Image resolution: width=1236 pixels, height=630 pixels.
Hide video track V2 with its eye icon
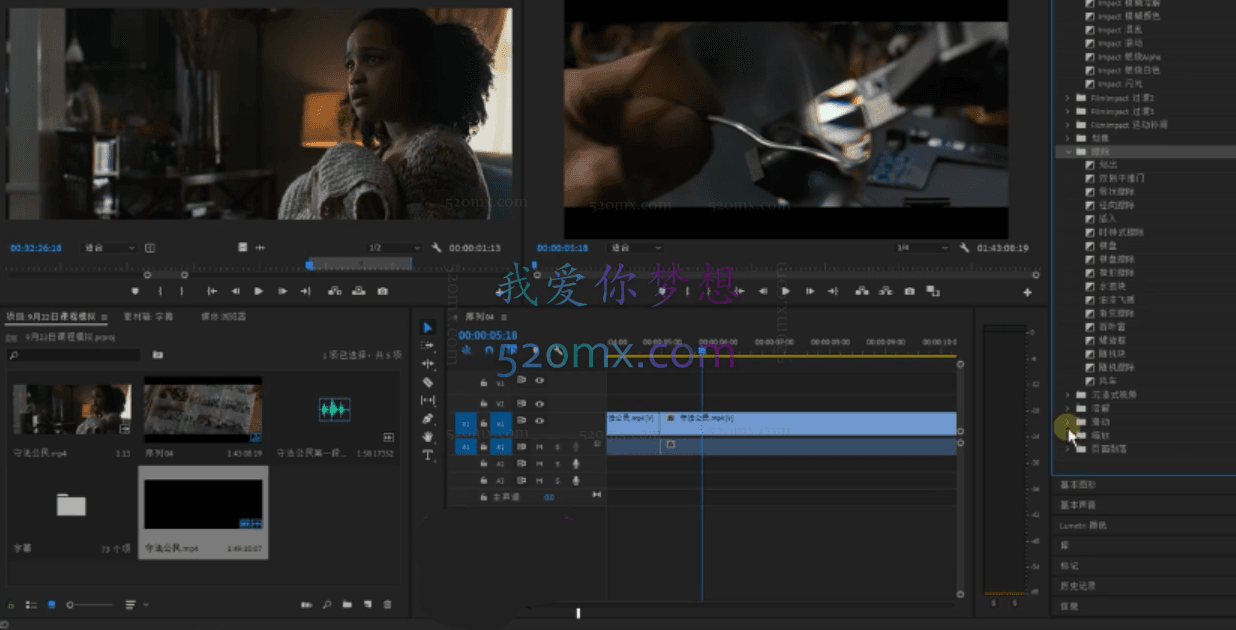tap(539, 402)
